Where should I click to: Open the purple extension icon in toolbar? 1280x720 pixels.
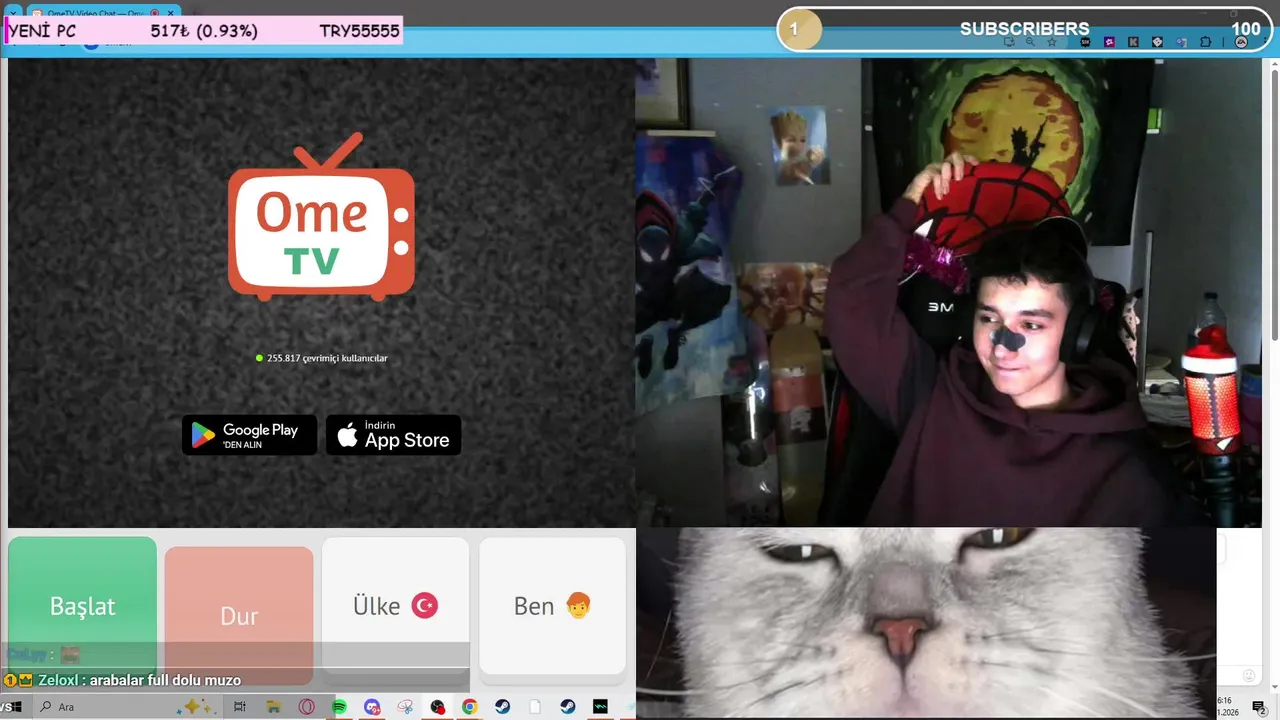tap(1109, 42)
